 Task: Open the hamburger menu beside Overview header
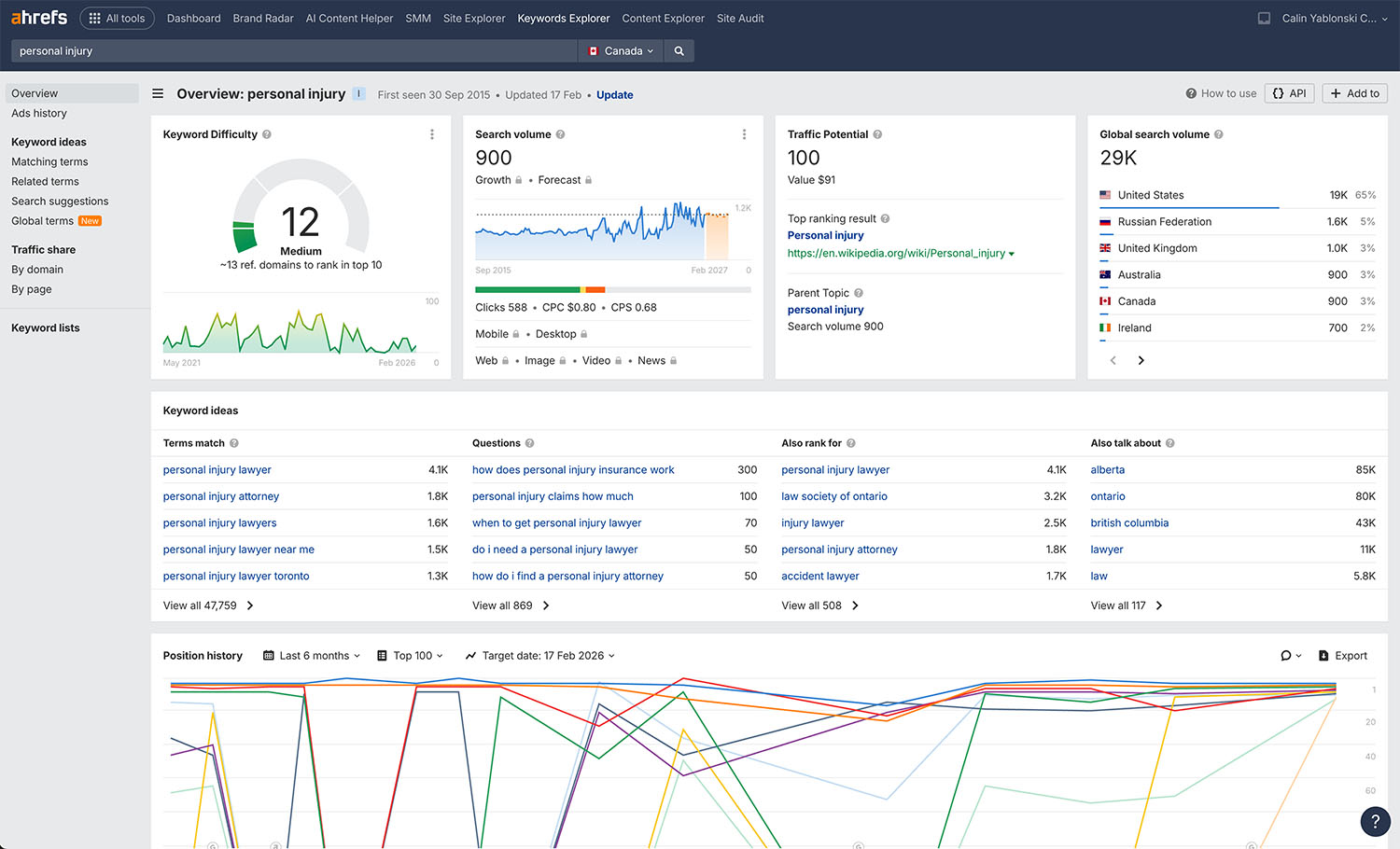(x=158, y=93)
